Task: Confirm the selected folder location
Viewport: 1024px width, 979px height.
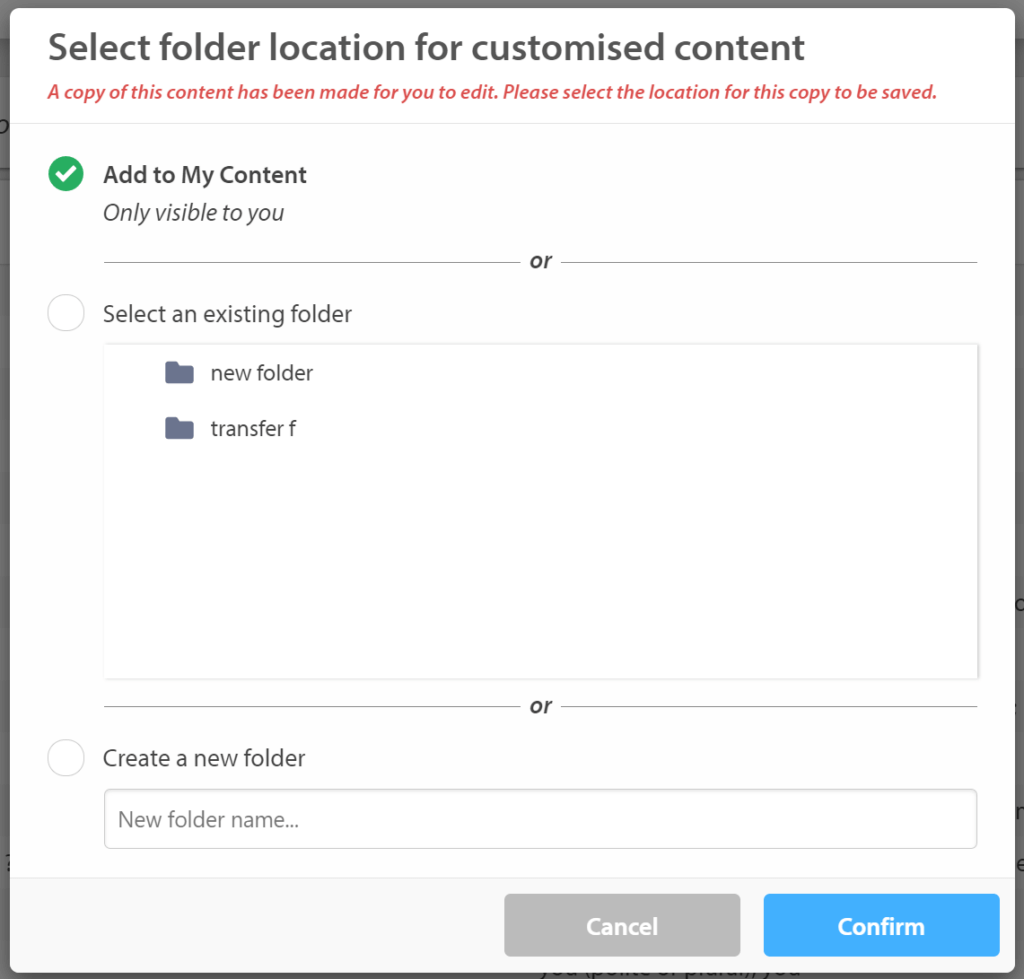Action: coord(881,925)
